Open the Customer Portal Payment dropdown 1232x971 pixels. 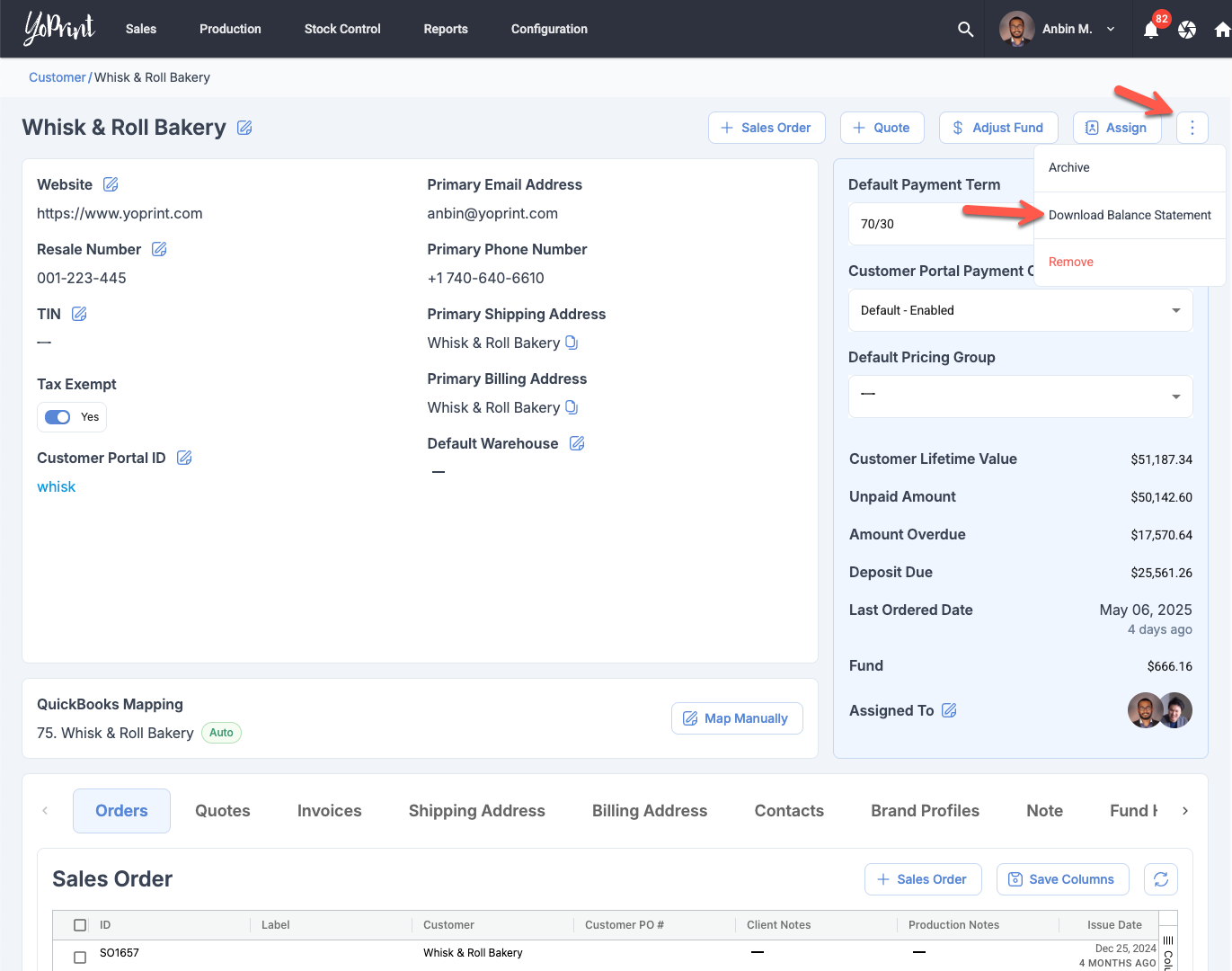pyautogui.click(x=1020, y=310)
